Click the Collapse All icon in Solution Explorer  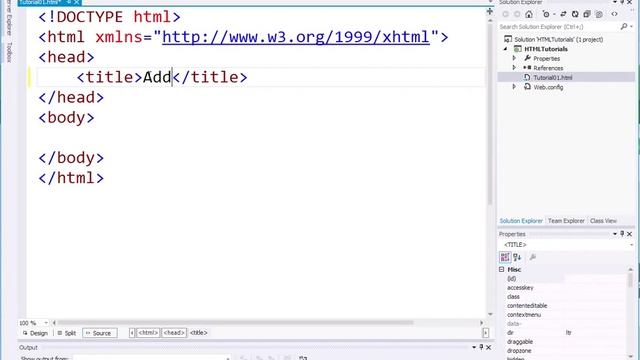pyautogui.click(x=587, y=14)
